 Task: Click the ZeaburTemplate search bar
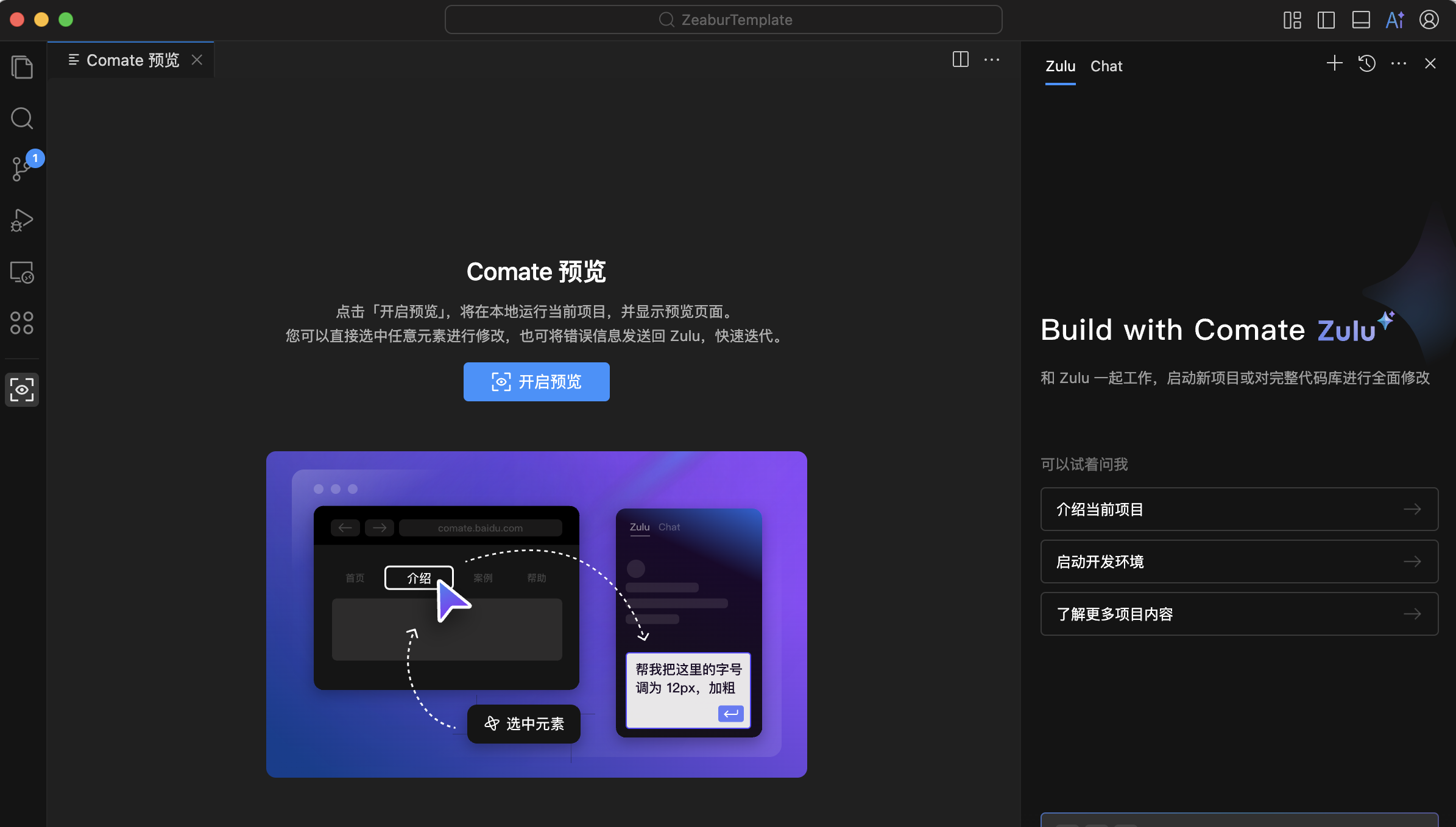point(723,19)
